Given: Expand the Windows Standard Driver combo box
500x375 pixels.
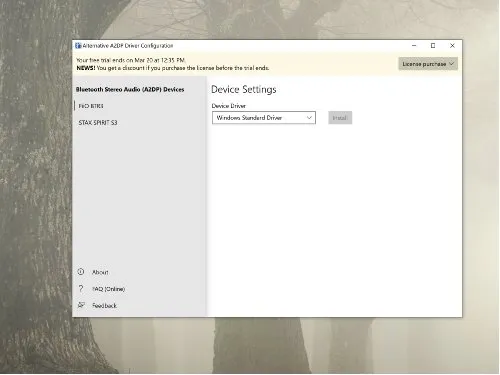Looking at the screenshot, I should pyautogui.click(x=264, y=118).
